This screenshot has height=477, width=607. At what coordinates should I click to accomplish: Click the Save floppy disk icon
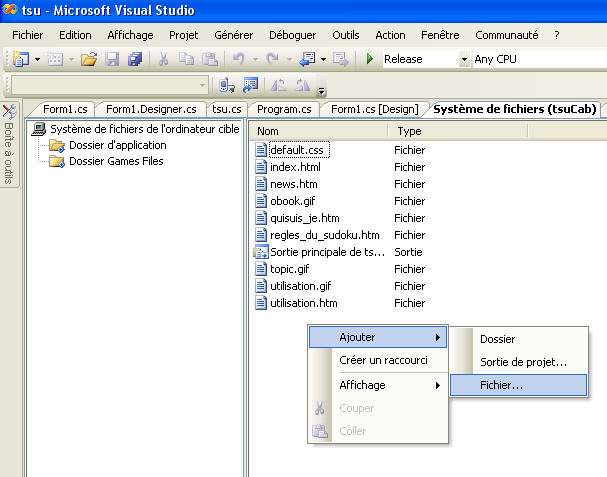pyautogui.click(x=112, y=59)
